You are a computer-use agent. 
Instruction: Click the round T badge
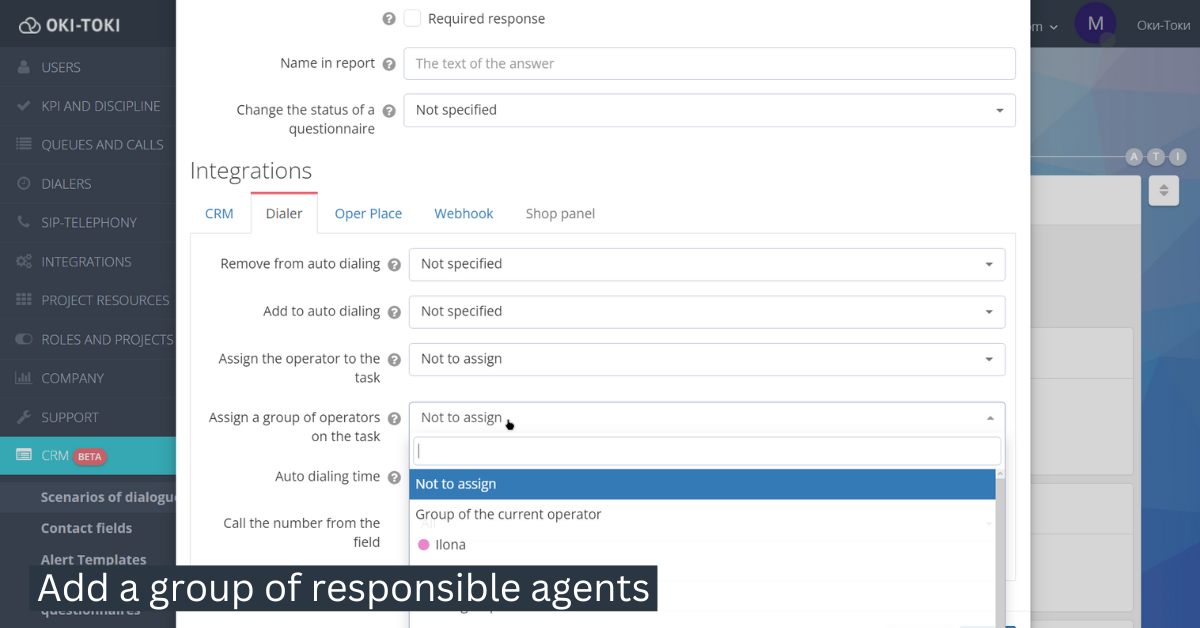[1156, 156]
